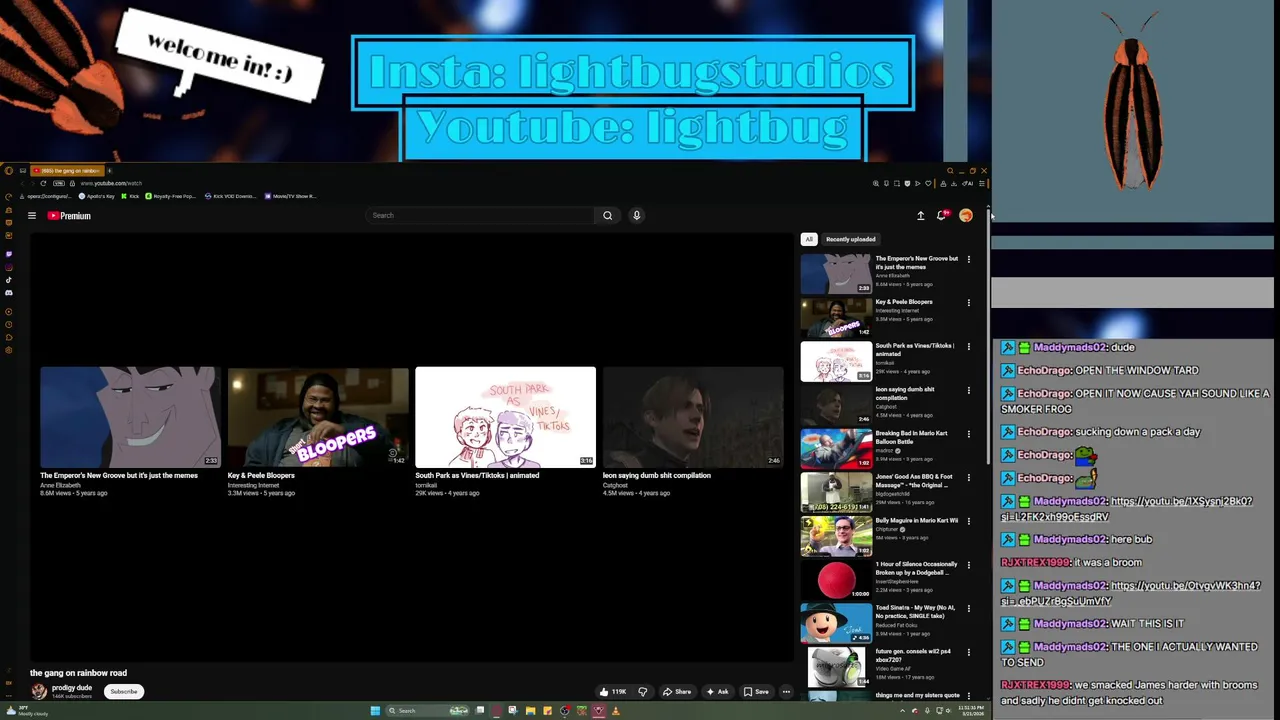Open the Royalty-Free Pop bookmark
Viewport: 1280px width, 720px height.
(x=170, y=196)
